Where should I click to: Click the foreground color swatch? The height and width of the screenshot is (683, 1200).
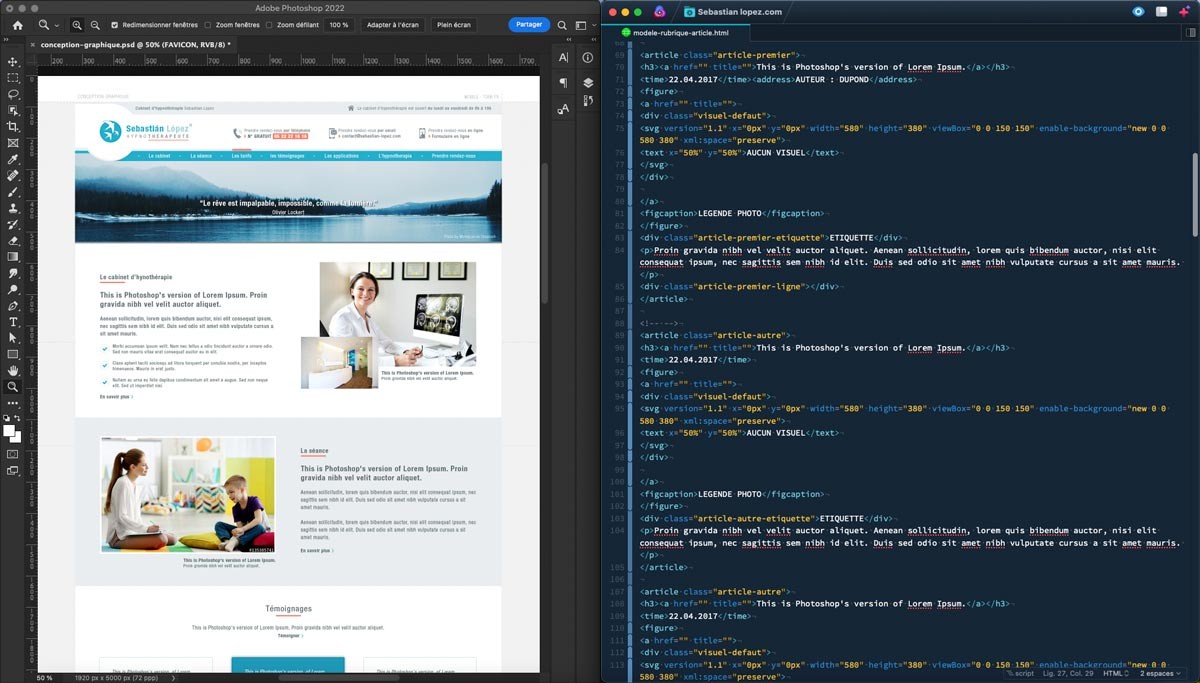click(10, 431)
